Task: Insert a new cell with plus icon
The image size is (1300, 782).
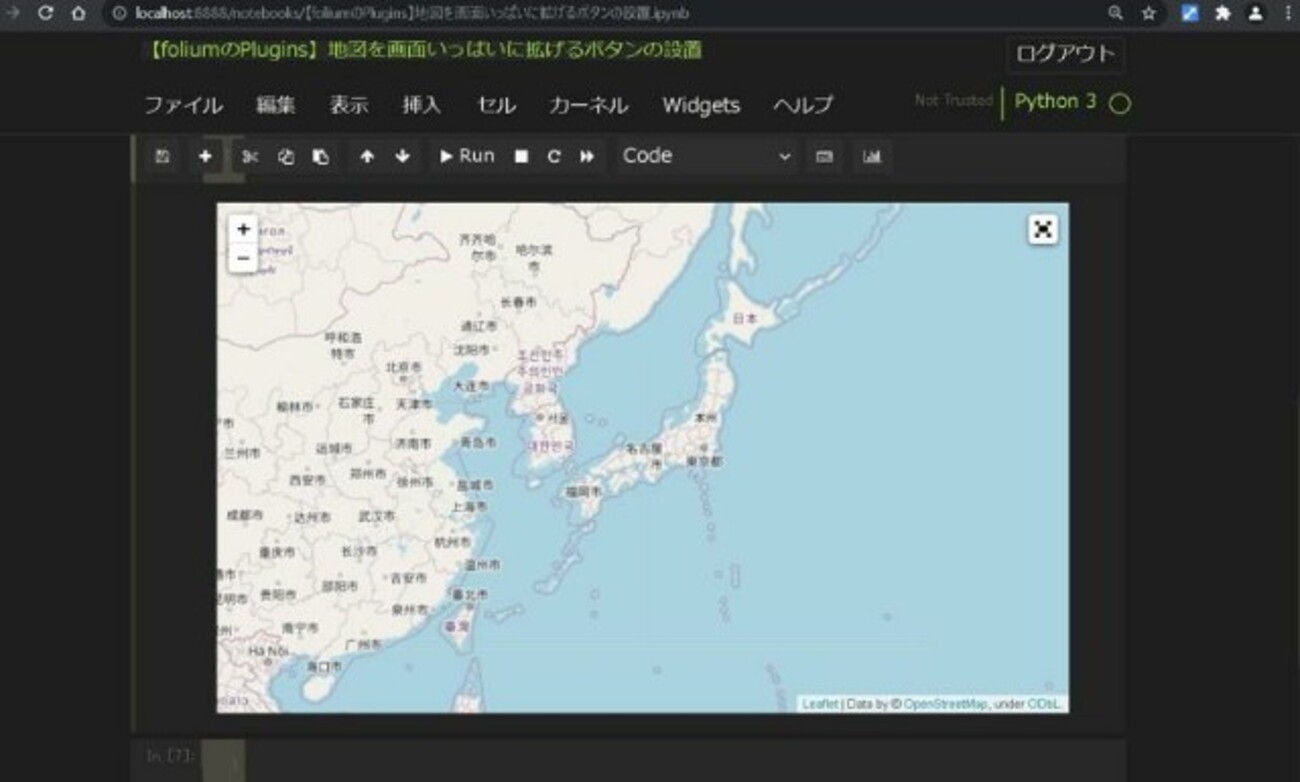Action: pos(205,156)
